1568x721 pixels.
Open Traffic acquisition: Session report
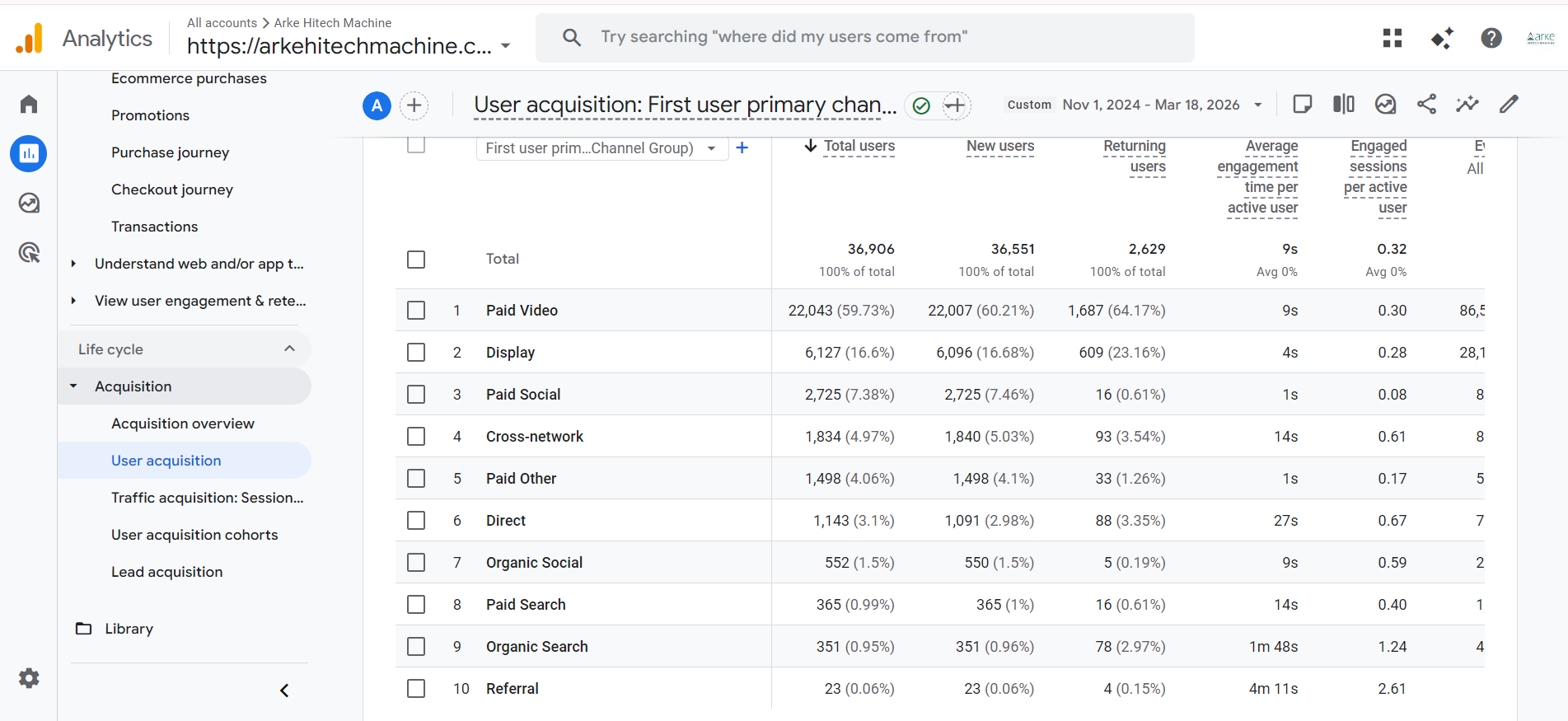point(208,498)
